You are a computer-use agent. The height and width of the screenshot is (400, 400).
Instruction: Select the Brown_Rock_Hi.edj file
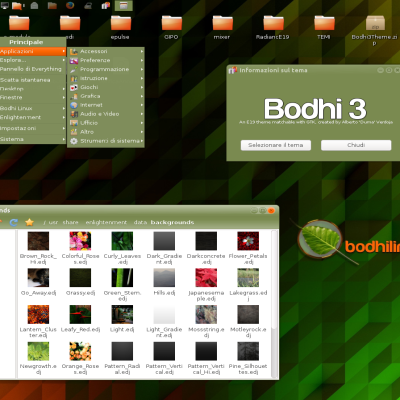(x=38, y=248)
